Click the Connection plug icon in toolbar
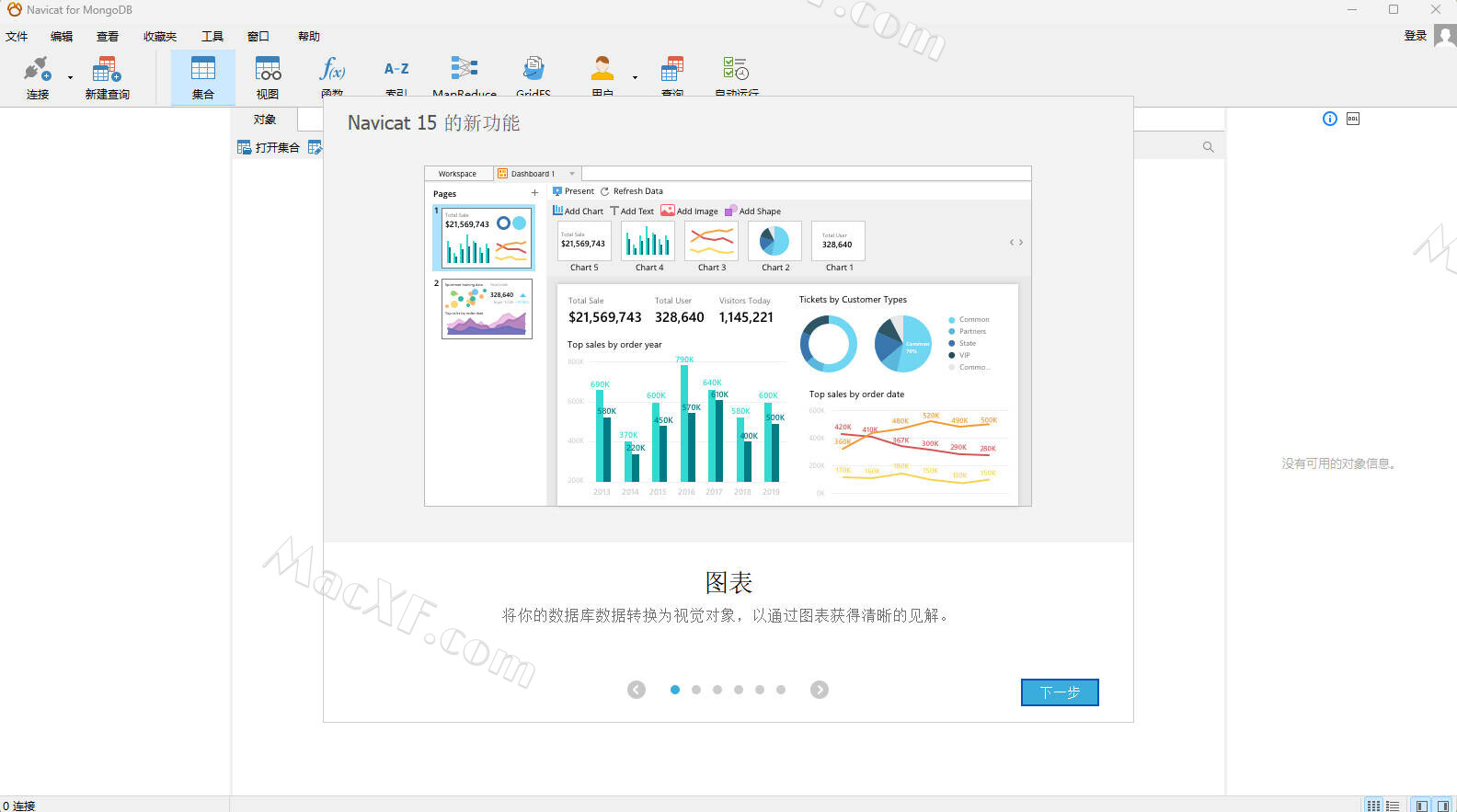The width and height of the screenshot is (1457, 812). (37, 70)
